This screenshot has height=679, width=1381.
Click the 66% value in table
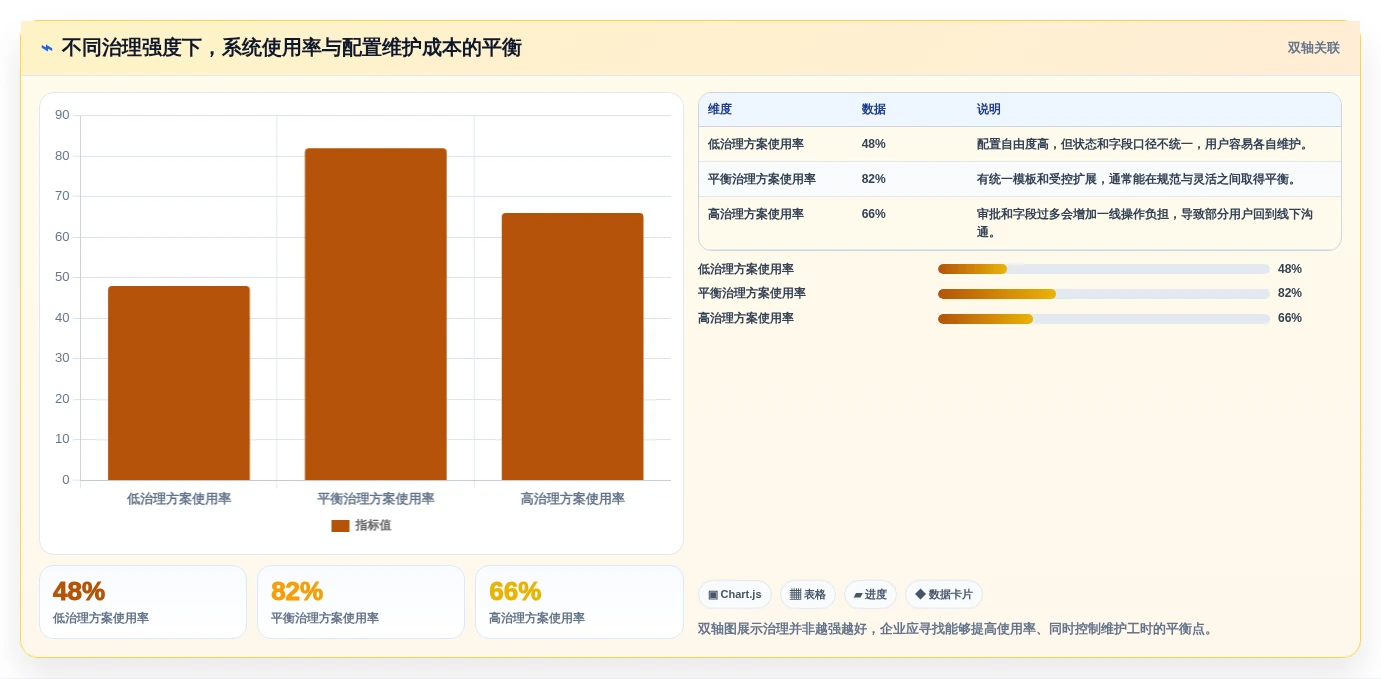pos(873,214)
